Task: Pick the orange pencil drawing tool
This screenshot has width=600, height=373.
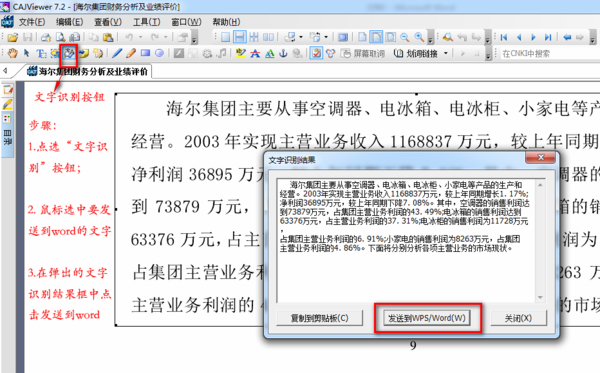Action: [131, 53]
